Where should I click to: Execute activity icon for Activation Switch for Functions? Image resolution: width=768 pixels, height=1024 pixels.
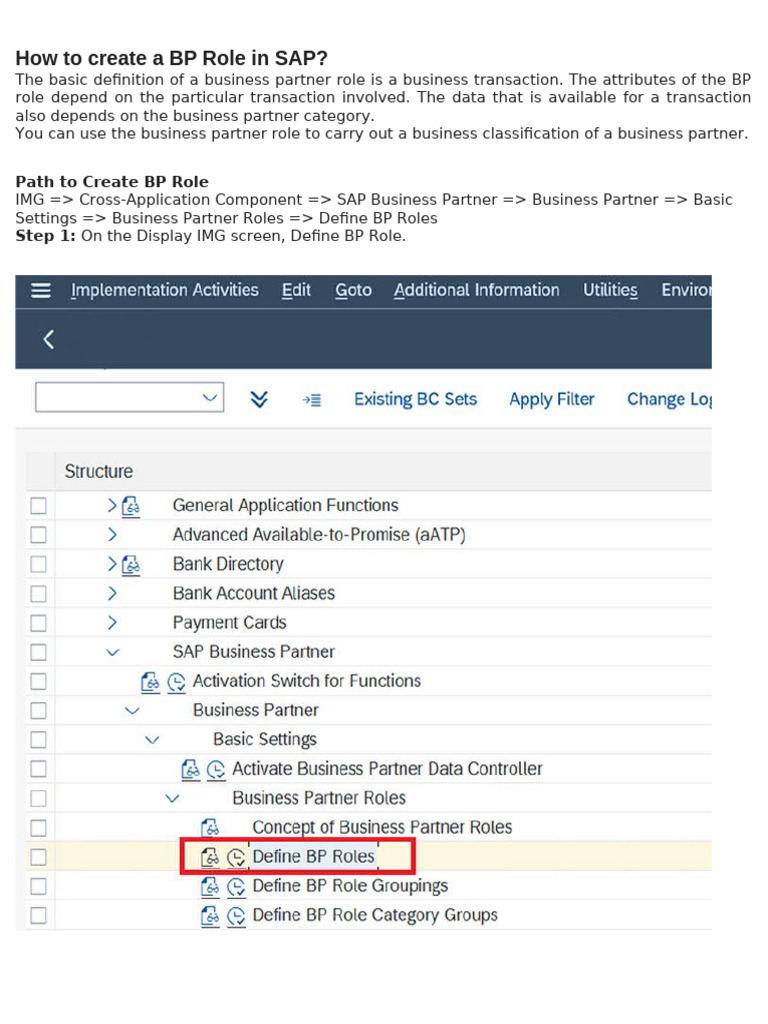tap(176, 682)
